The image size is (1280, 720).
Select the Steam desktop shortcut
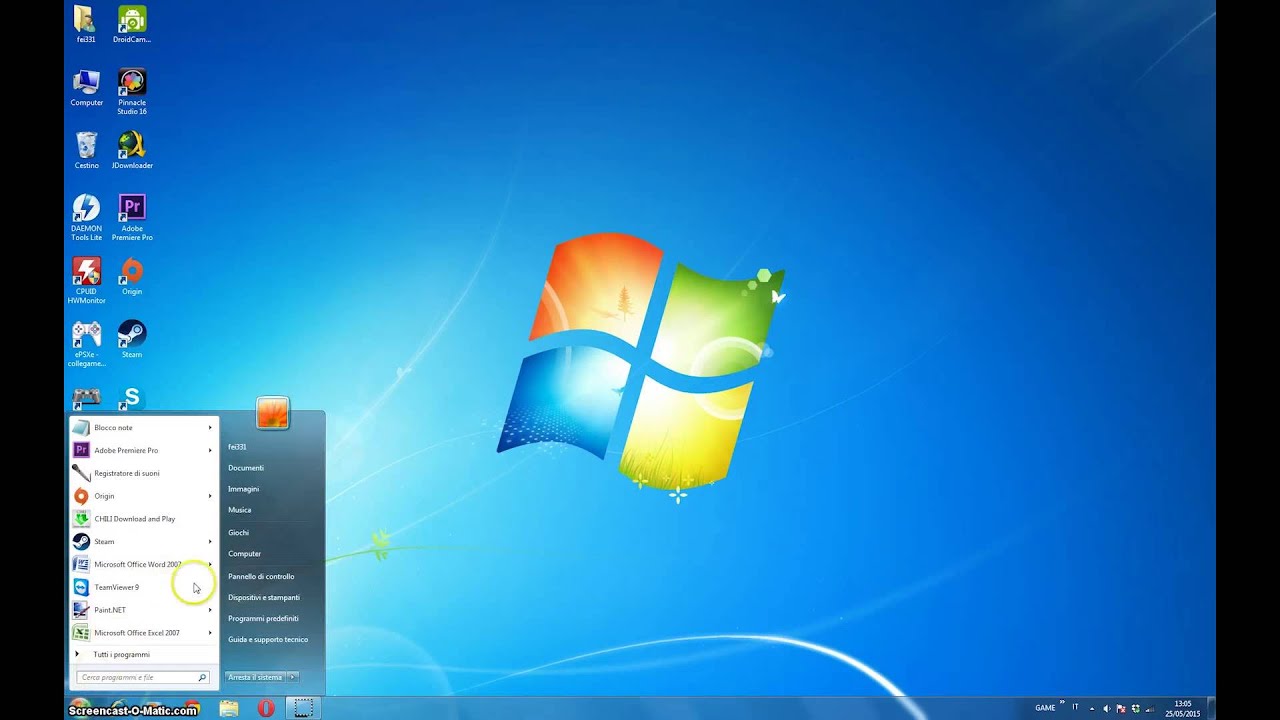(132, 340)
